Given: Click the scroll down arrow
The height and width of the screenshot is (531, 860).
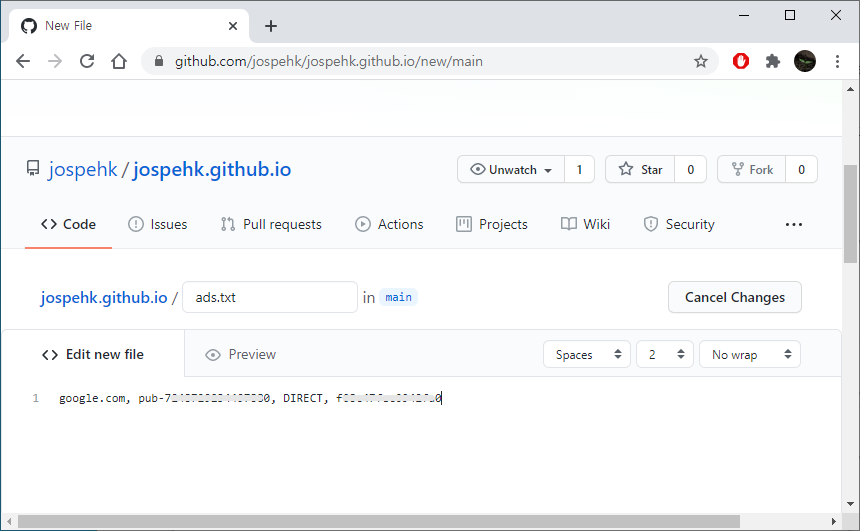Looking at the screenshot, I should point(850,504).
